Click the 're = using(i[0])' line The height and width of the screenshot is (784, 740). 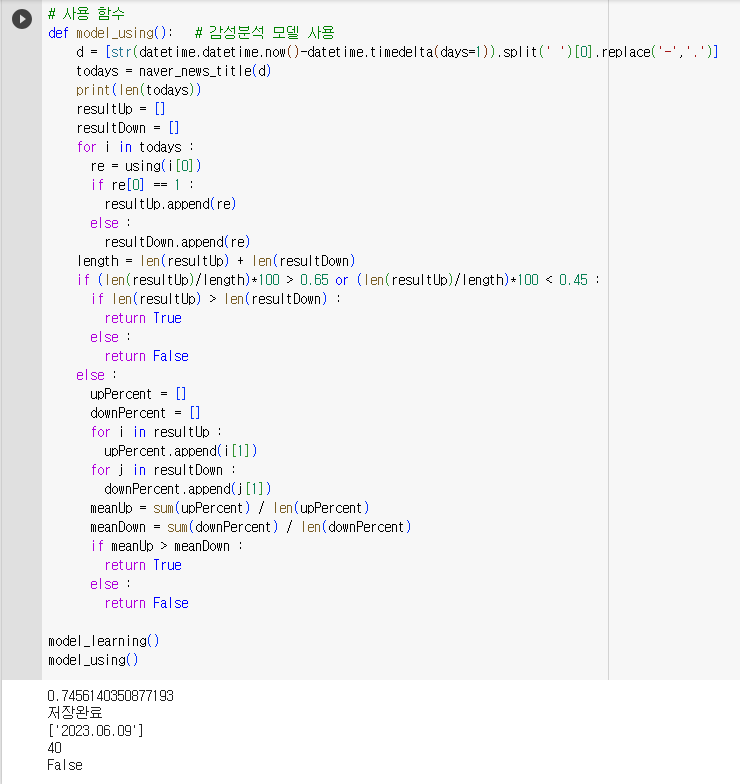pos(146,166)
